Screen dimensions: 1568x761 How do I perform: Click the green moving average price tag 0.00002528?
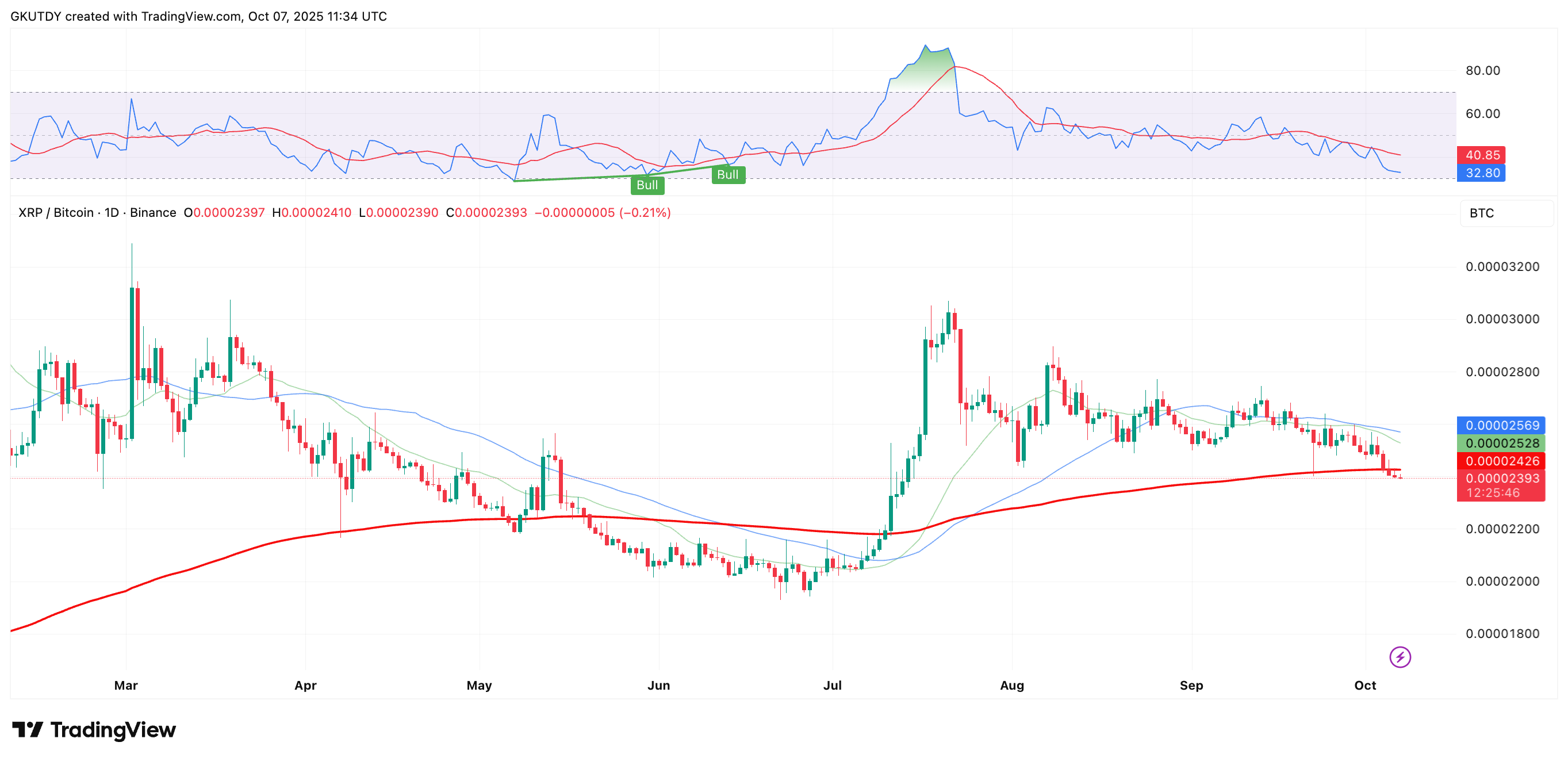[x=1502, y=442]
